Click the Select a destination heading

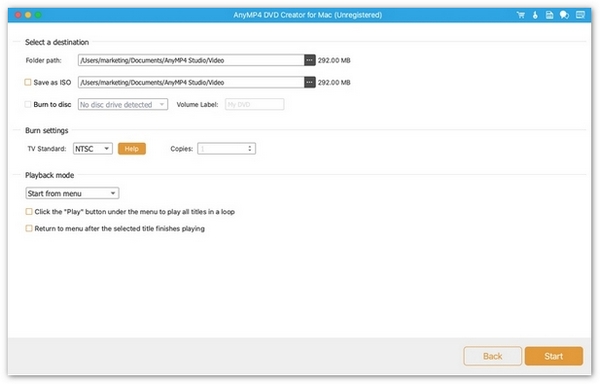pyautogui.click(x=57, y=42)
